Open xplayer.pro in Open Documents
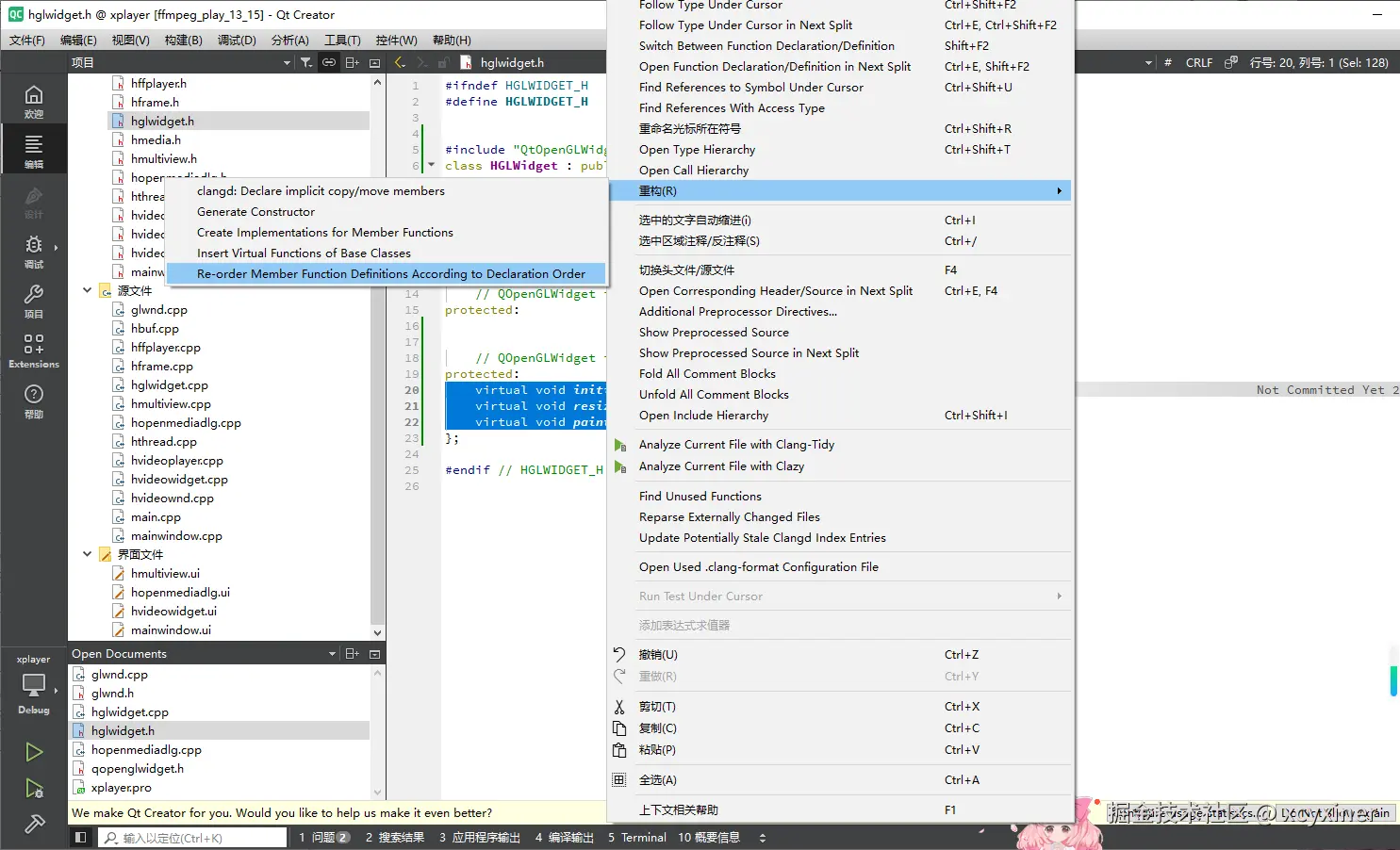Screen dimensions: 1400x850 click(121, 787)
